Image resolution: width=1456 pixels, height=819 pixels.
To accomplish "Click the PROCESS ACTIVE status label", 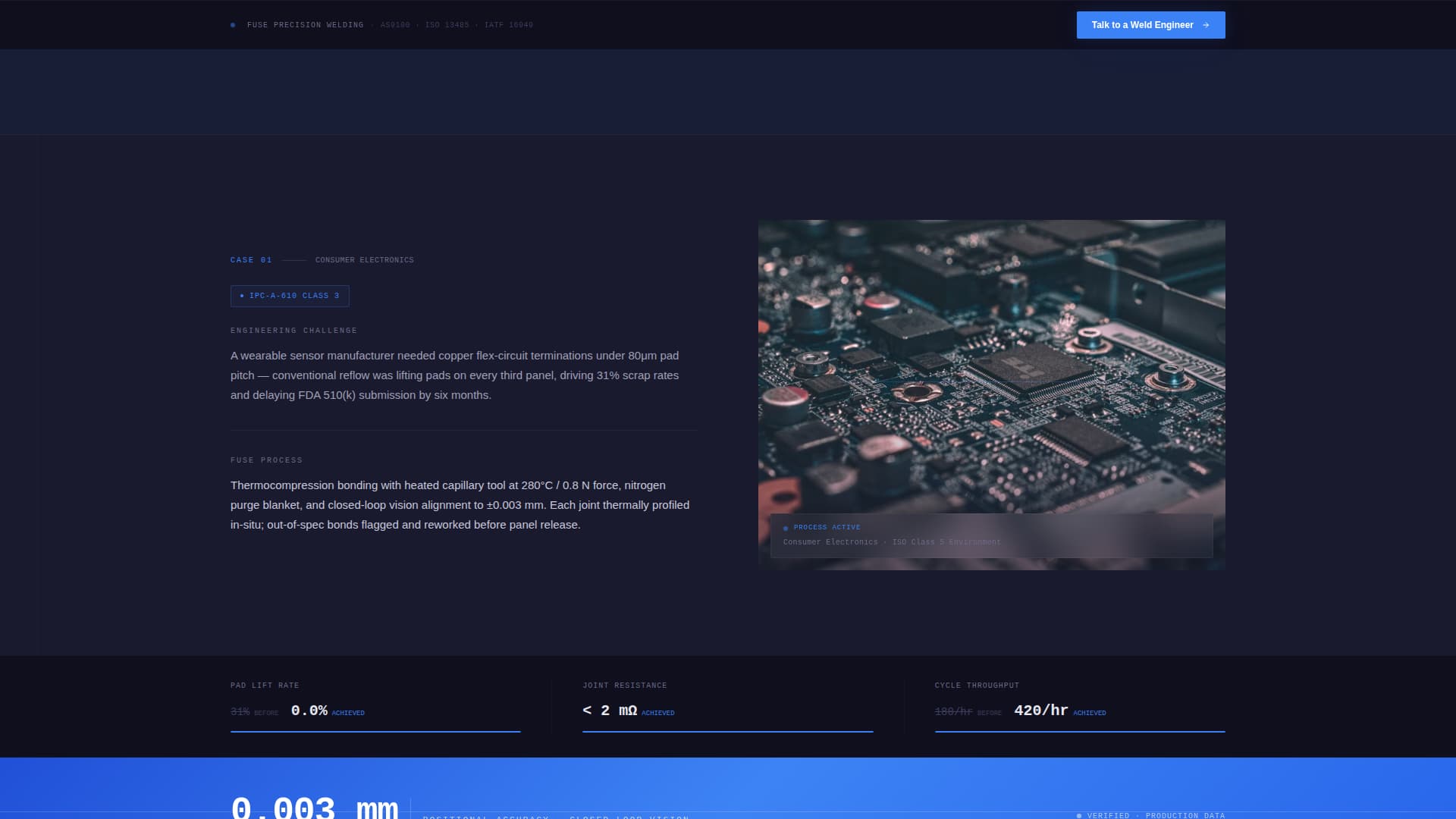I will point(827,527).
